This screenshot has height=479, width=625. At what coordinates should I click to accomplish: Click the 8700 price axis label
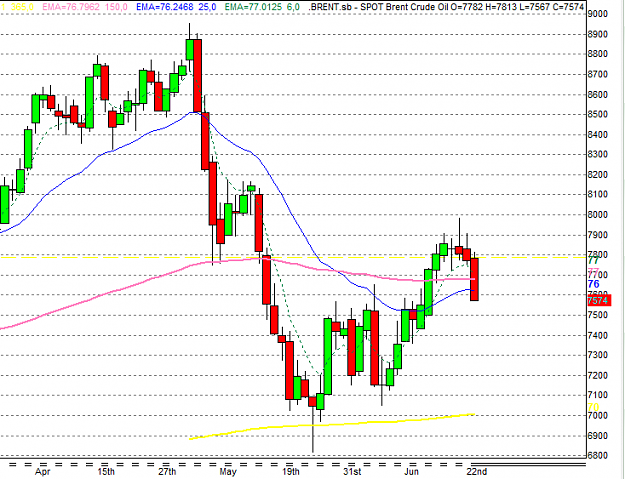point(597,74)
